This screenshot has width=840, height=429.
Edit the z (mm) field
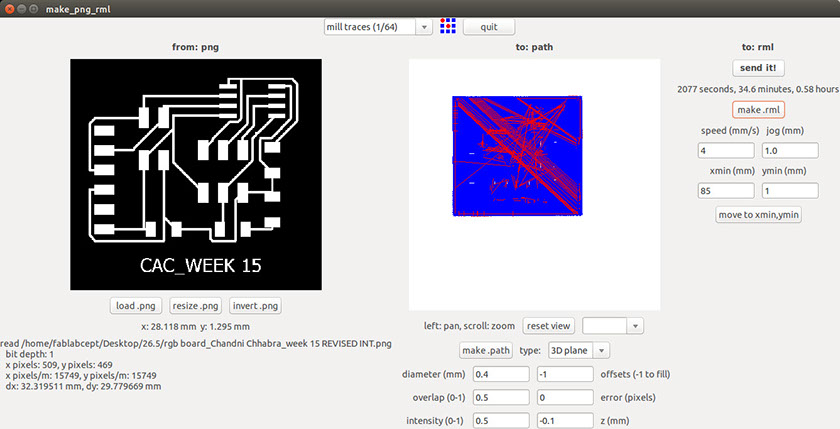[x=565, y=420]
